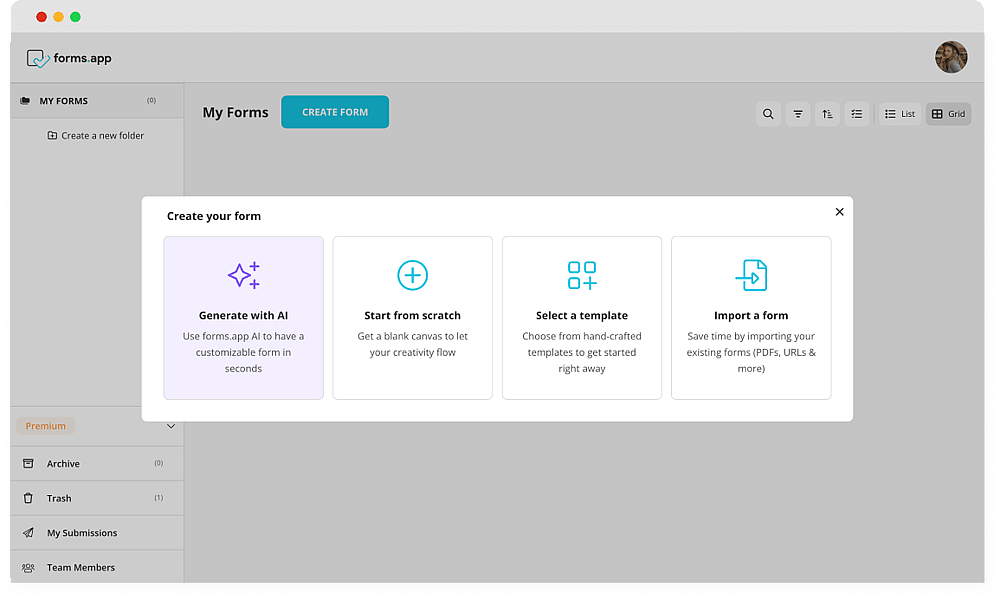
Task: Close the Create your form dialog
Action: (x=839, y=212)
